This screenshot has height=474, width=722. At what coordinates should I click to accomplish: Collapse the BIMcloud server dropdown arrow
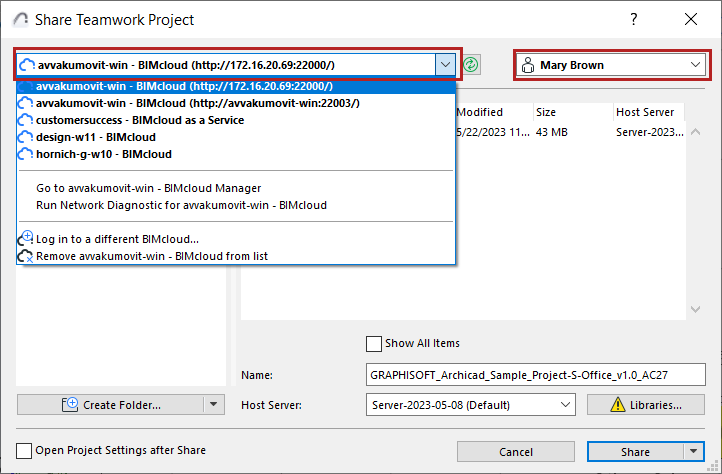pyautogui.click(x=445, y=65)
